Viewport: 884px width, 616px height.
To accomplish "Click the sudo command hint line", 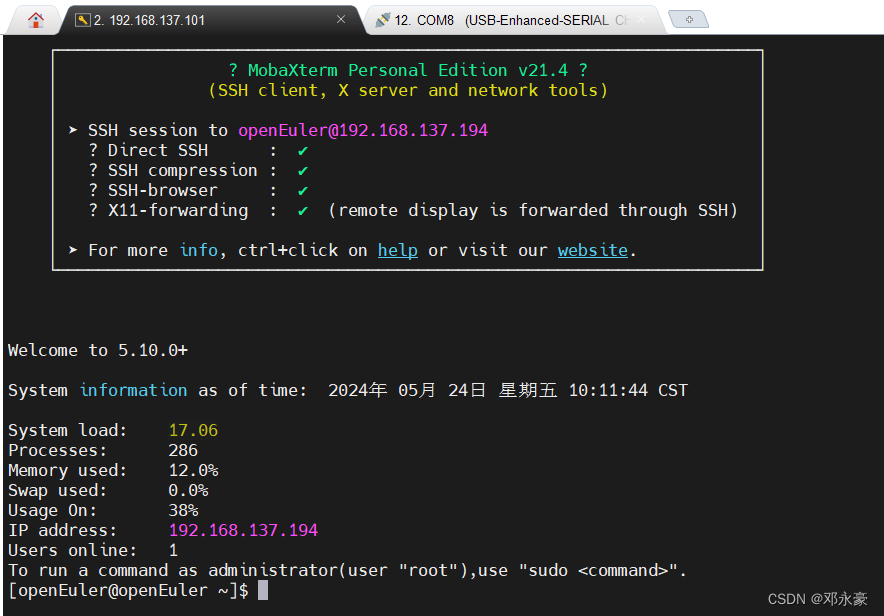I will click(x=347, y=570).
